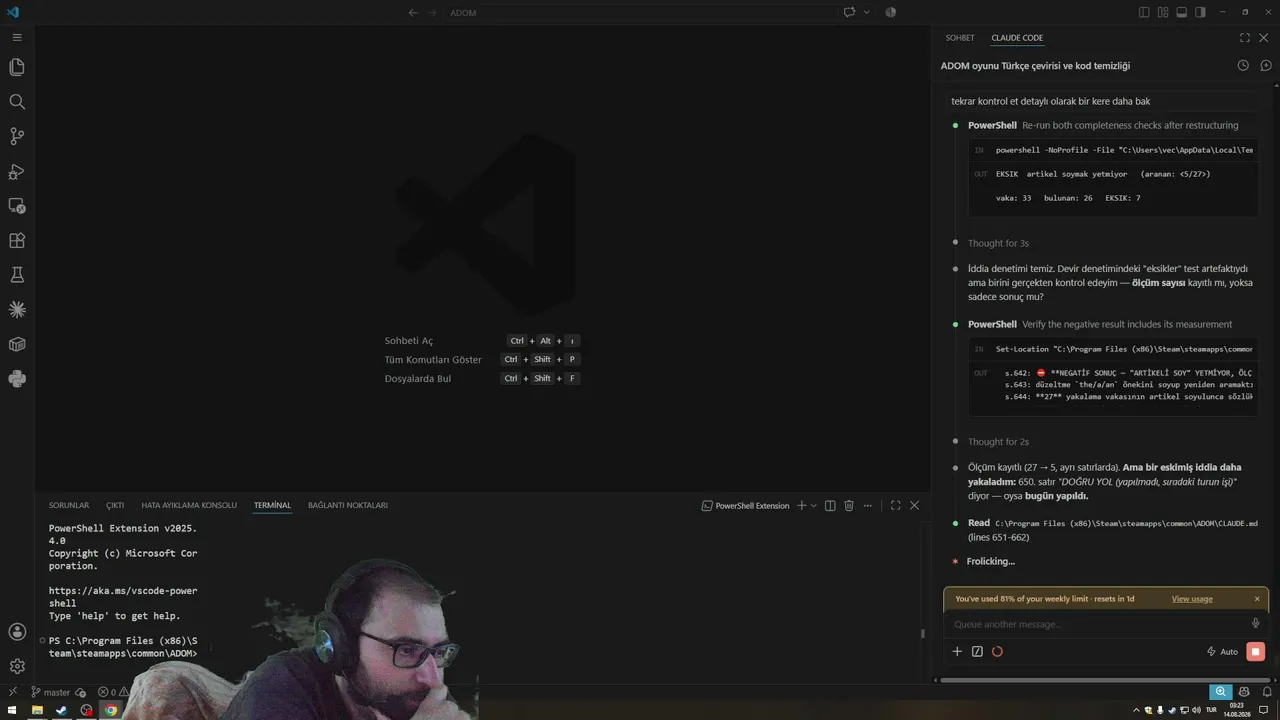Open the notifications bell in status bar
This screenshot has width=1280, height=720.
point(1266,692)
